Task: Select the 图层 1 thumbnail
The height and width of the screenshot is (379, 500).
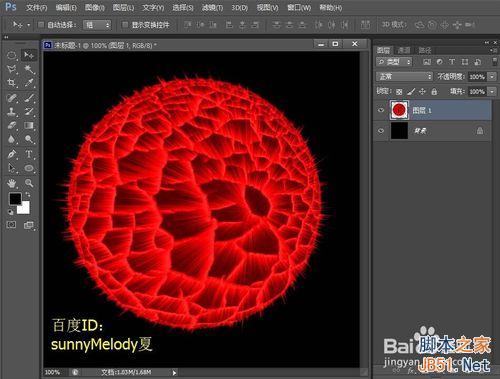Action: tap(399, 110)
